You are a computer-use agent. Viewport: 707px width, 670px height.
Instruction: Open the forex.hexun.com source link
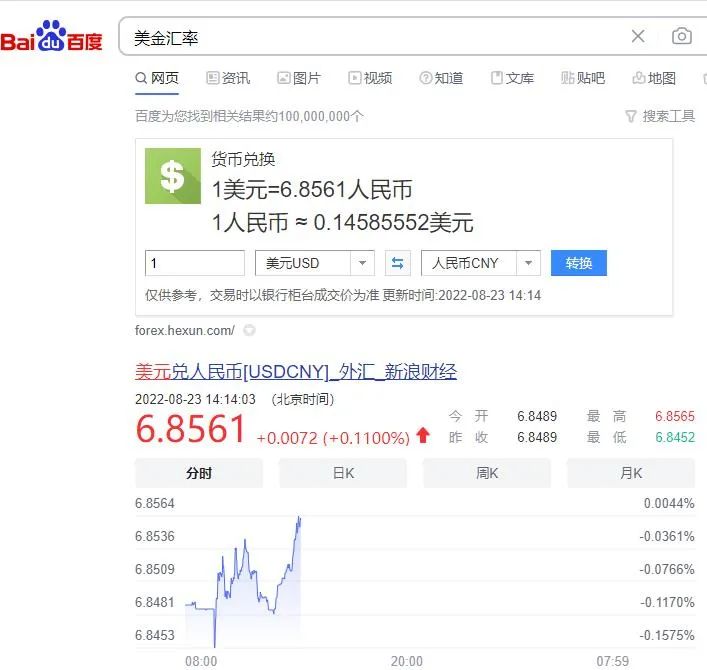184,330
